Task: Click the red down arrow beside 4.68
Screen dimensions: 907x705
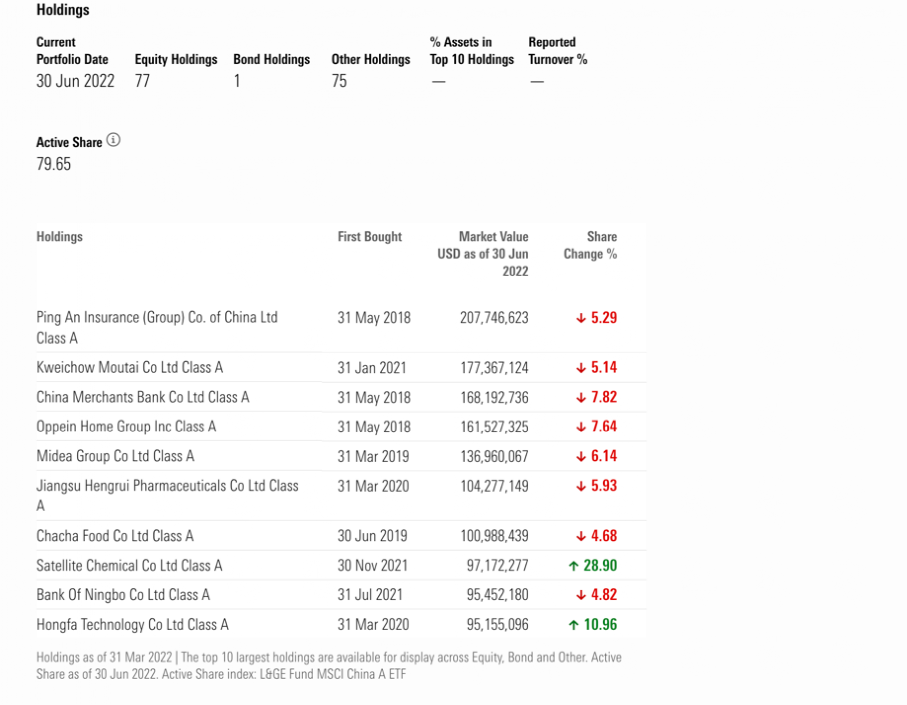Action: [580, 536]
